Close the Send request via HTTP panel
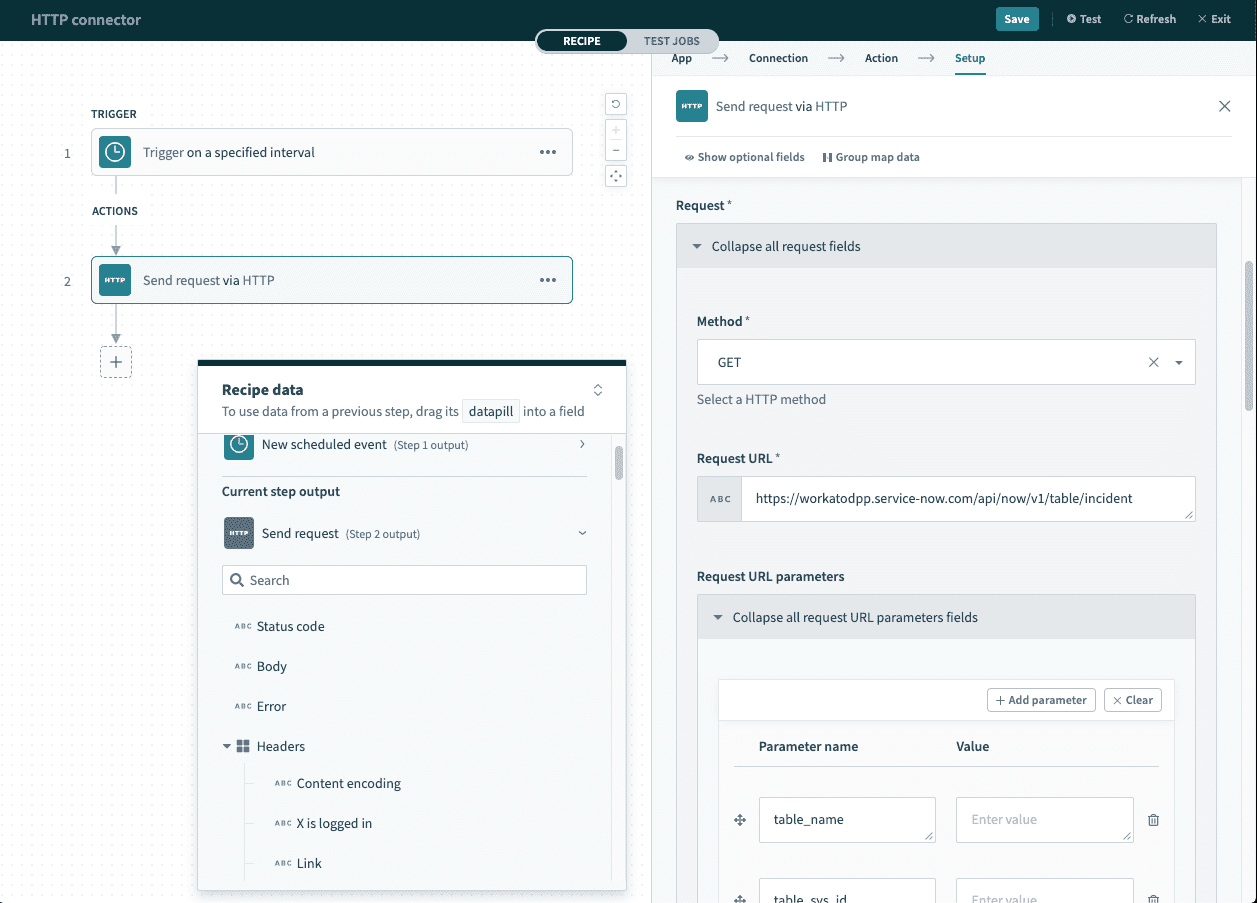The height and width of the screenshot is (903, 1257). point(1224,106)
